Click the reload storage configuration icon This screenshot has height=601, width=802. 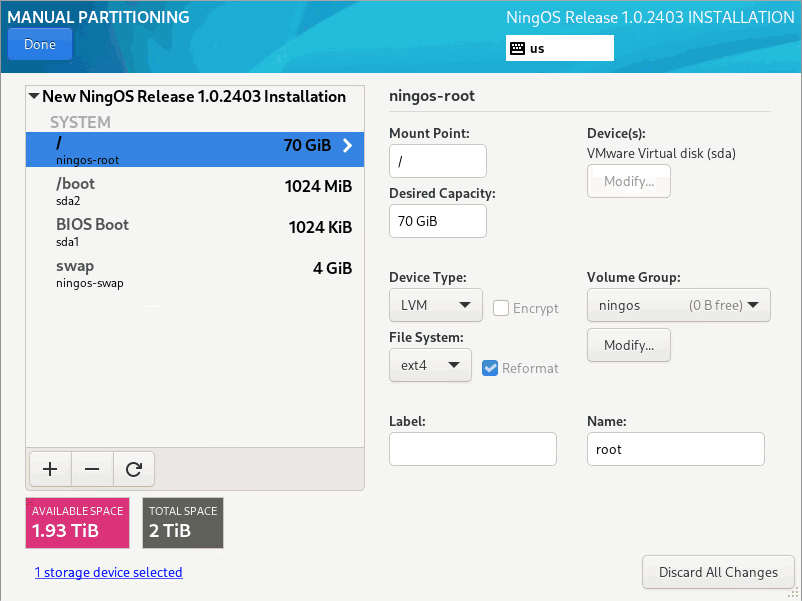click(x=133, y=469)
